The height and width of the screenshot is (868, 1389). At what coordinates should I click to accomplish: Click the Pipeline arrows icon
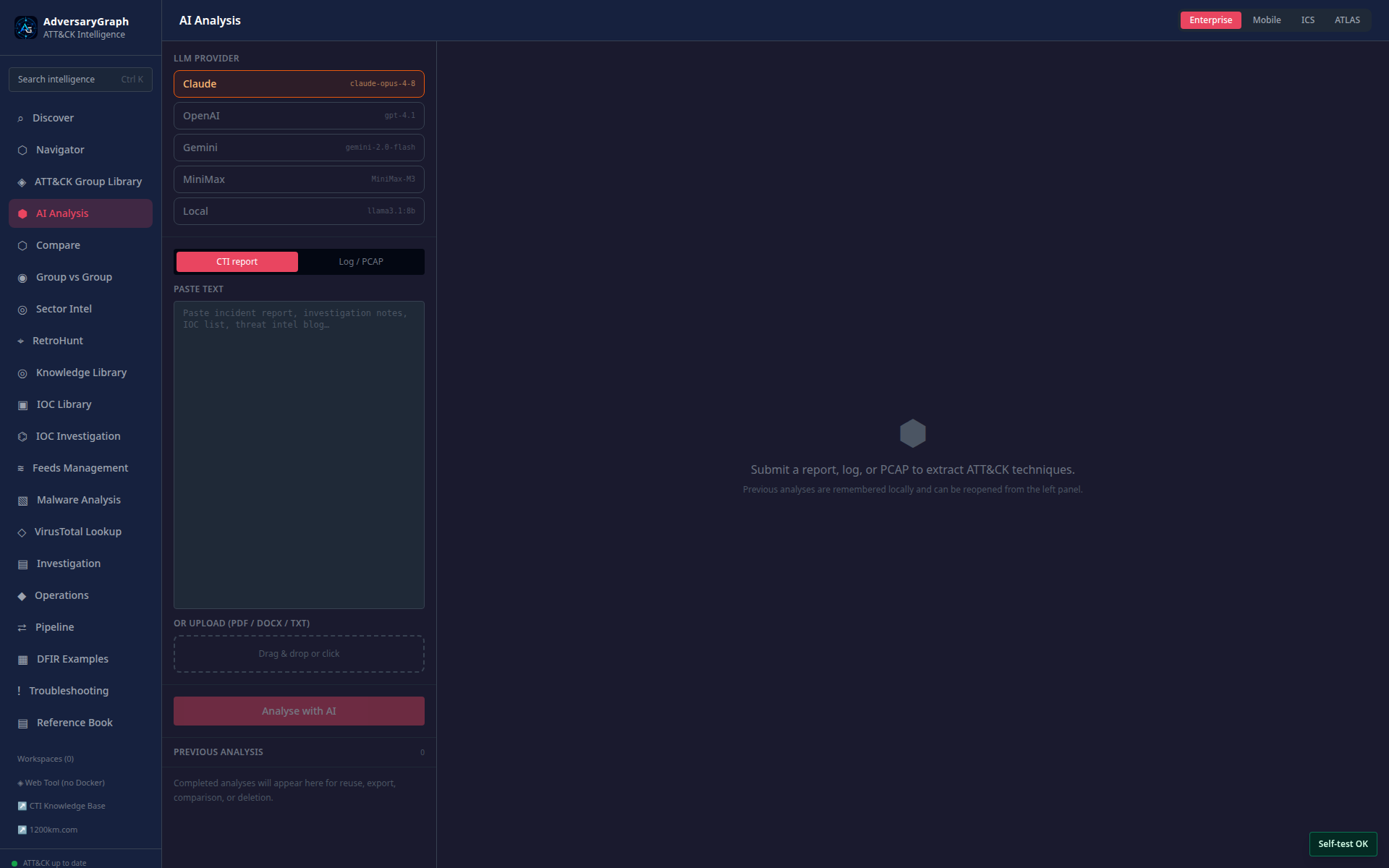click(x=22, y=628)
